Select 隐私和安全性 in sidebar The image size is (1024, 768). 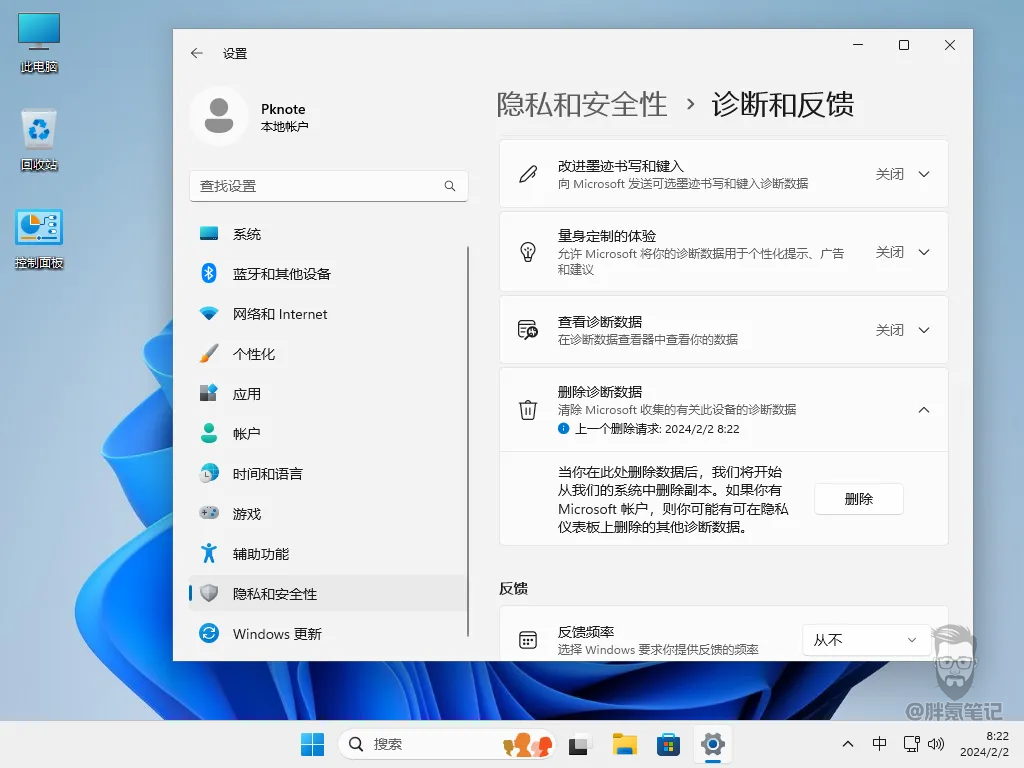[x=328, y=594]
